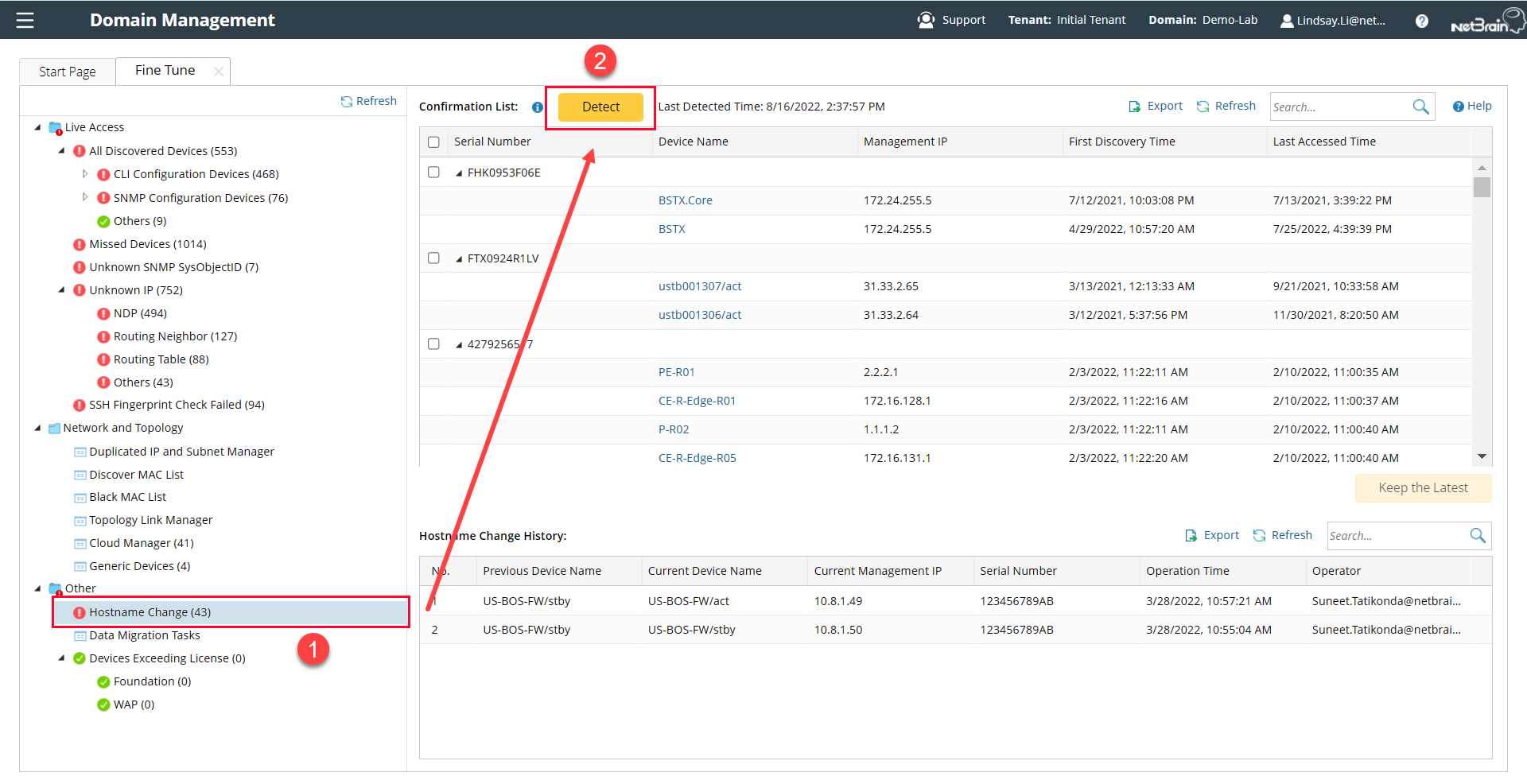The height and width of the screenshot is (784, 1527).
Task: Open device BSTX.Core from the list
Action: (686, 200)
